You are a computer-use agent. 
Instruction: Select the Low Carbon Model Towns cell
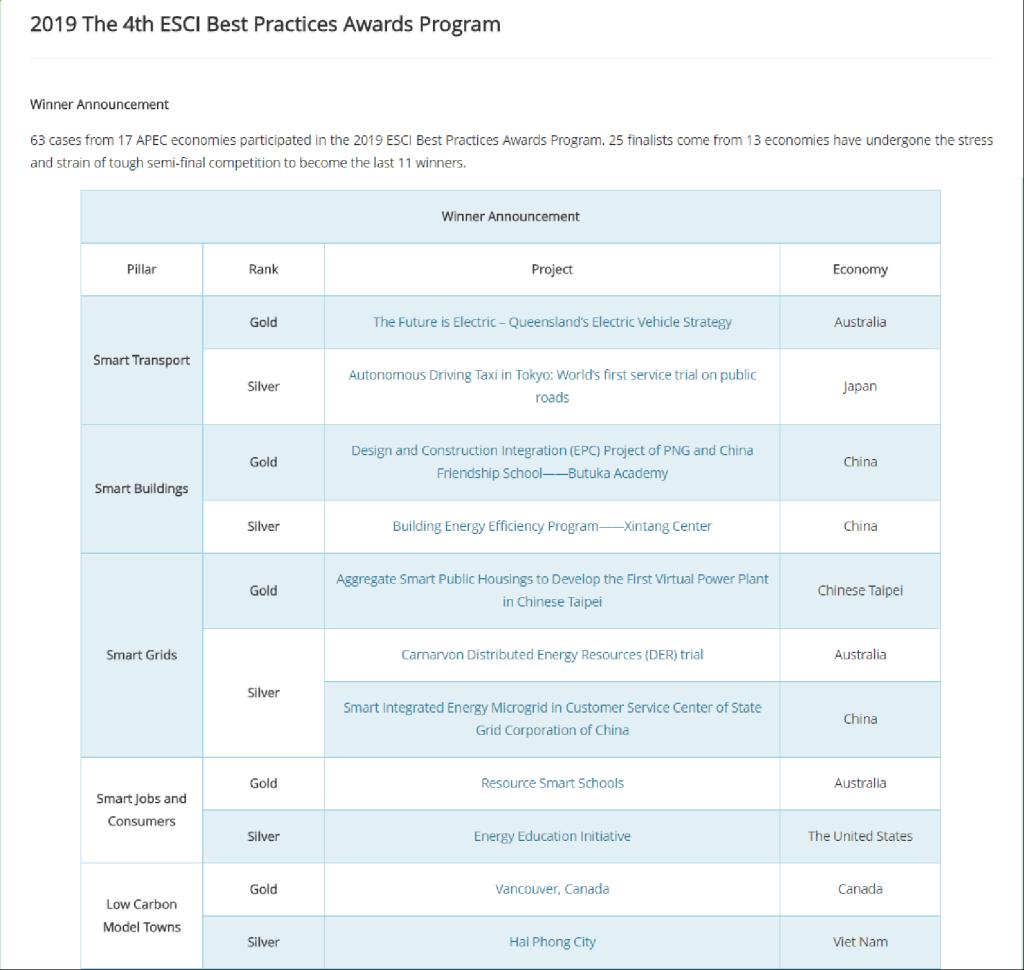(141, 915)
